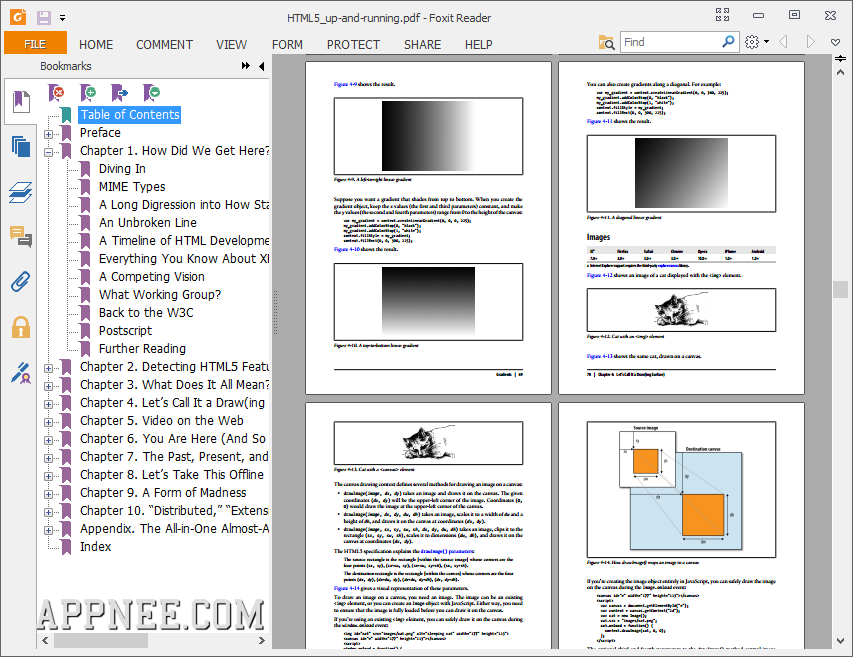Screen dimensions: 853x657
Task: Expand the Appendix bookmark node
Action: pyautogui.click(x=48, y=530)
